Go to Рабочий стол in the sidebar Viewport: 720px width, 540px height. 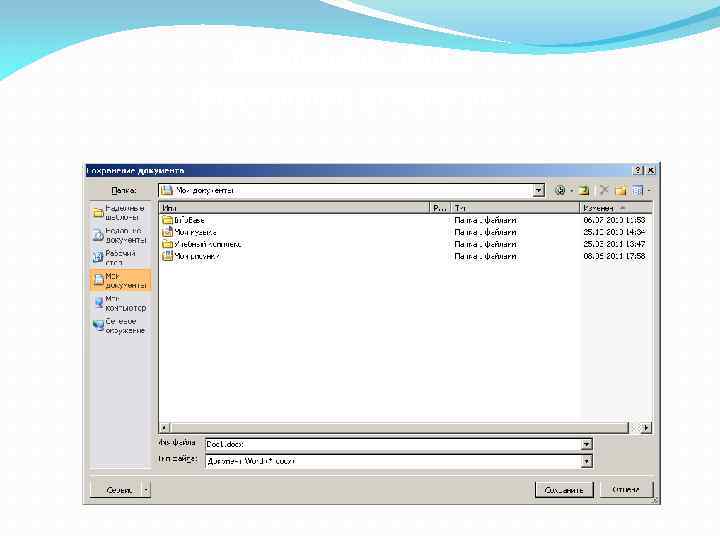120,258
